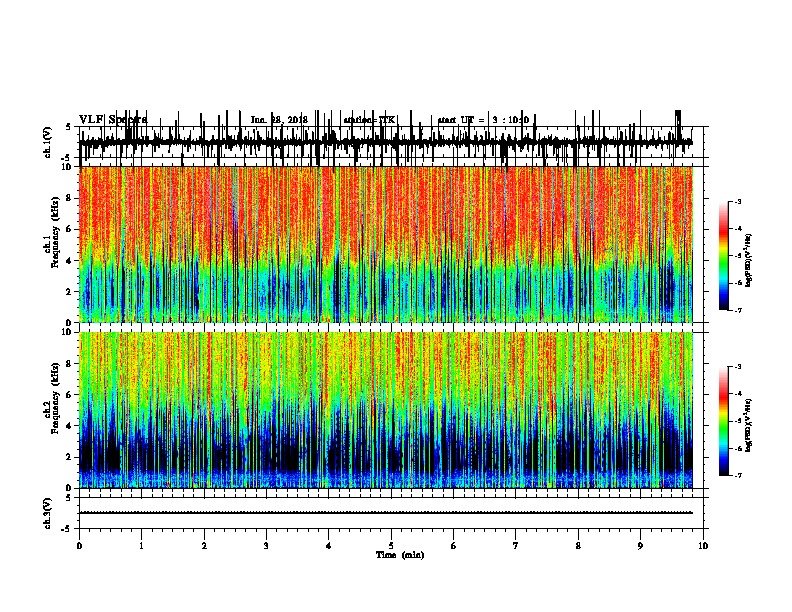Click the ch.2 "Frequency (kHz)" axis label
Screen dimensions: 792x612
coord(56,398)
